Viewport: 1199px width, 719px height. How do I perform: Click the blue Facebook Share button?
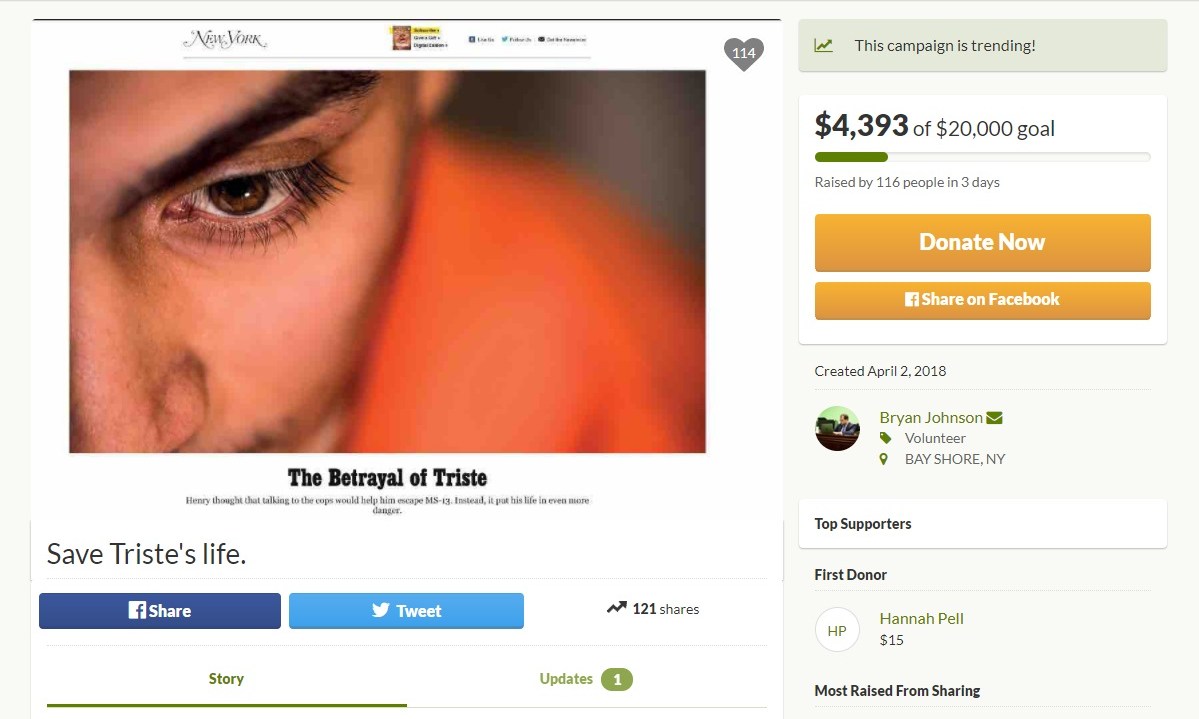[160, 610]
